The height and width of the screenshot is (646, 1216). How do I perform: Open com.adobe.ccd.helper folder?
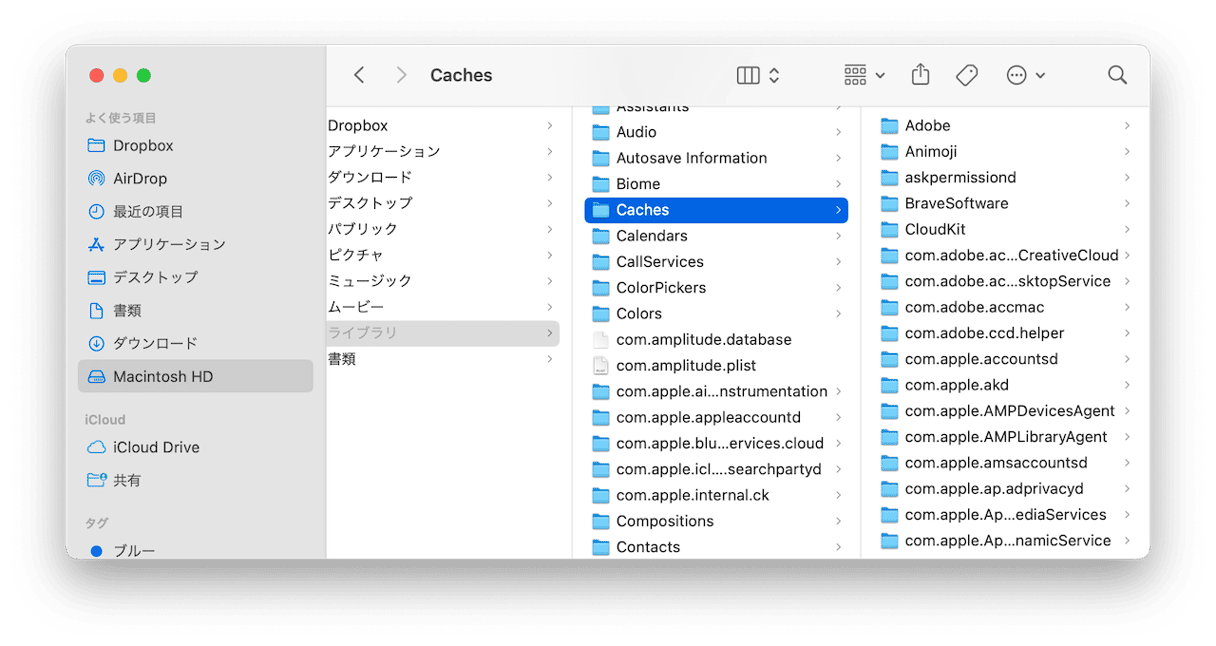pos(1005,333)
